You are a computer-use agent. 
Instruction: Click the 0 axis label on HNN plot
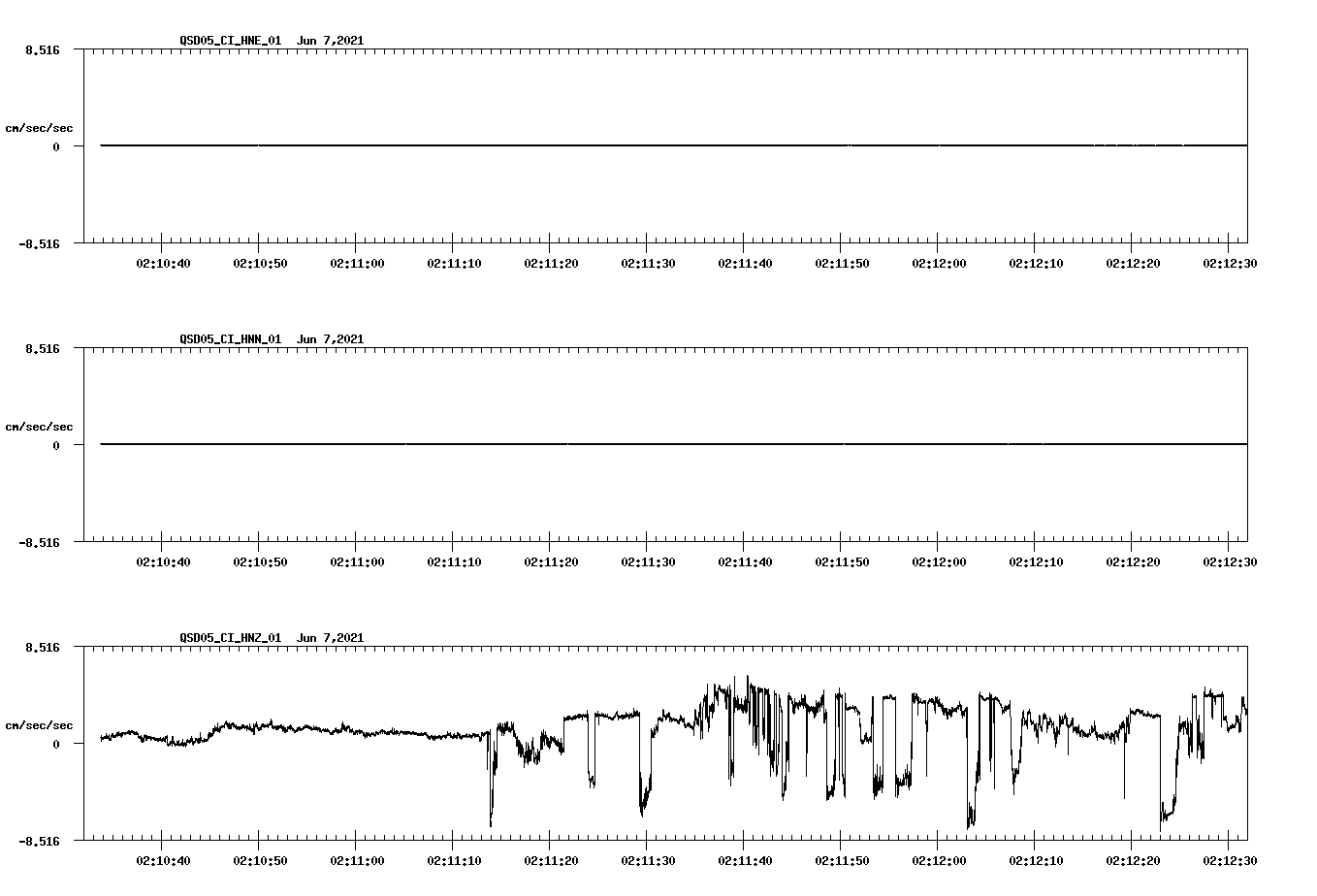[56, 445]
